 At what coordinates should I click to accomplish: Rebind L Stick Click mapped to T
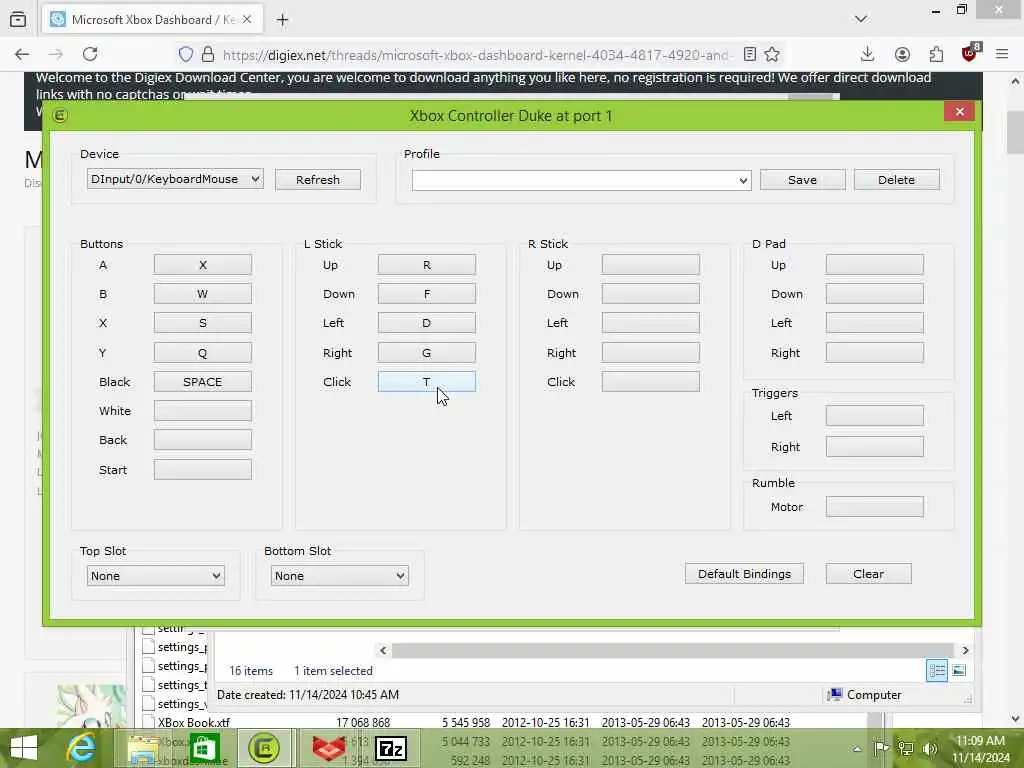[x=426, y=381]
